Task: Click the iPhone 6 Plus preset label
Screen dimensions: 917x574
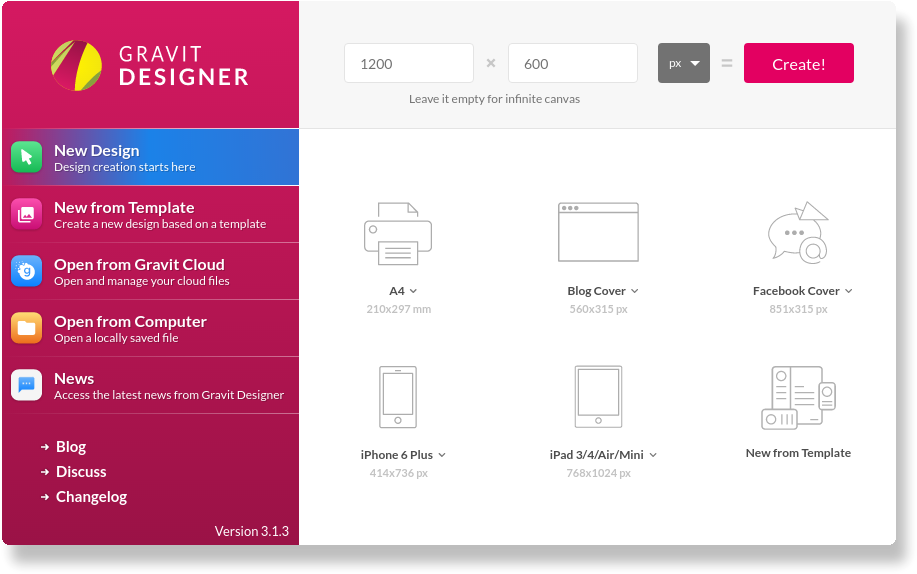Action: pyautogui.click(x=397, y=455)
